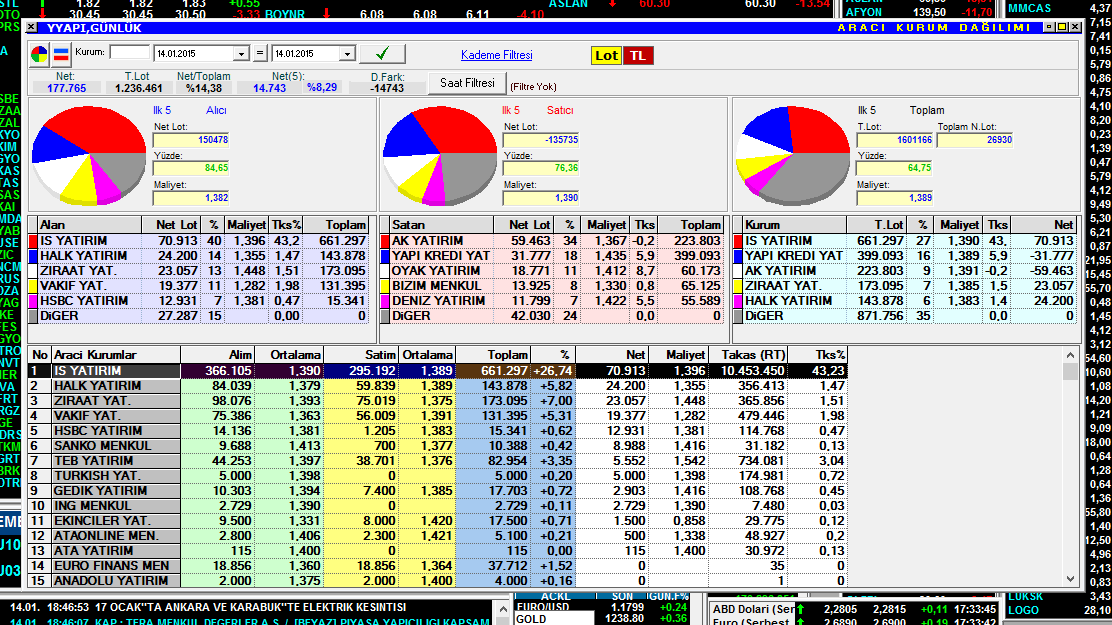The height and width of the screenshot is (625, 1112).
Task: Open the start date dropdown
Action: pyautogui.click(x=242, y=54)
